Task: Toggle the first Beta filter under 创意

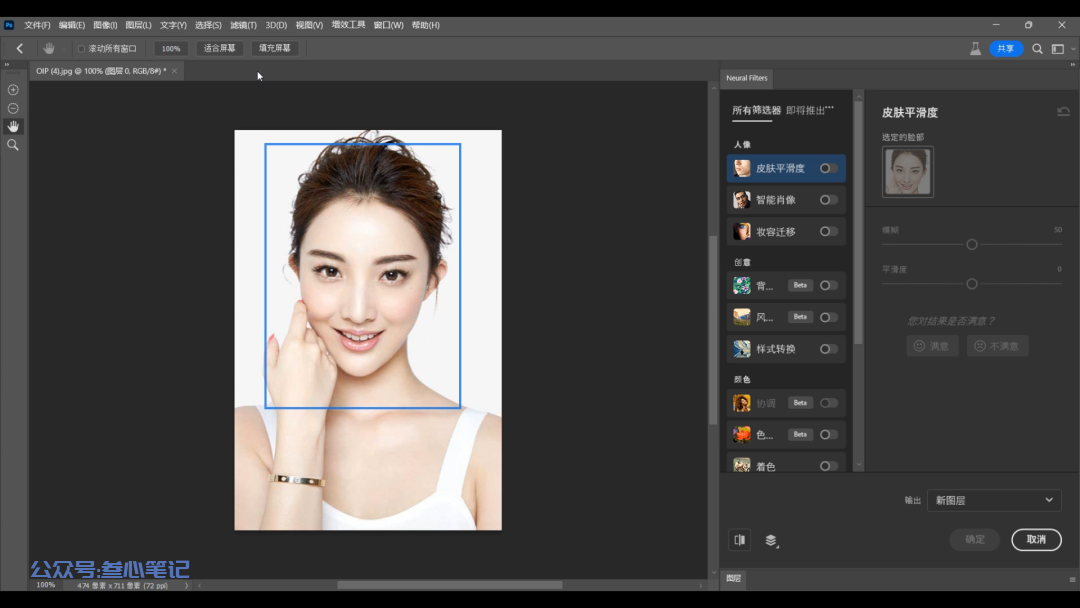Action: [829, 285]
